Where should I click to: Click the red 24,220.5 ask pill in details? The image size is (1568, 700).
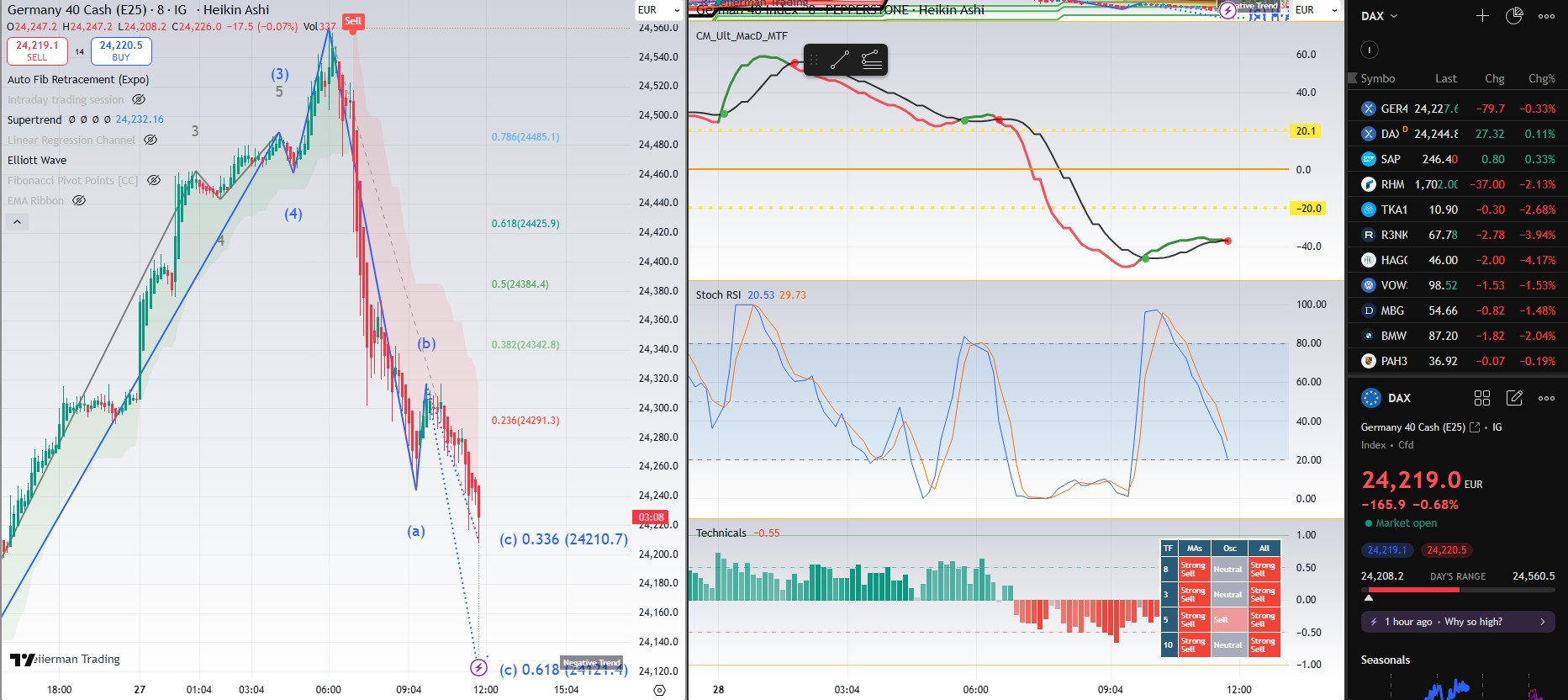pos(1446,550)
